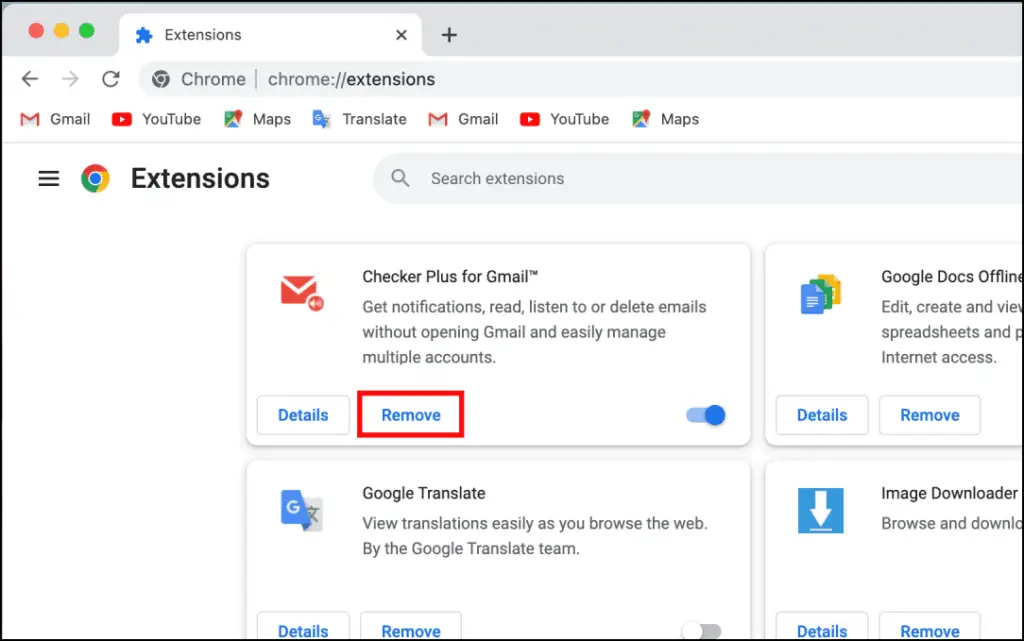Click the magnifier icon in the search box
This screenshot has height=641, width=1024.
400,178
